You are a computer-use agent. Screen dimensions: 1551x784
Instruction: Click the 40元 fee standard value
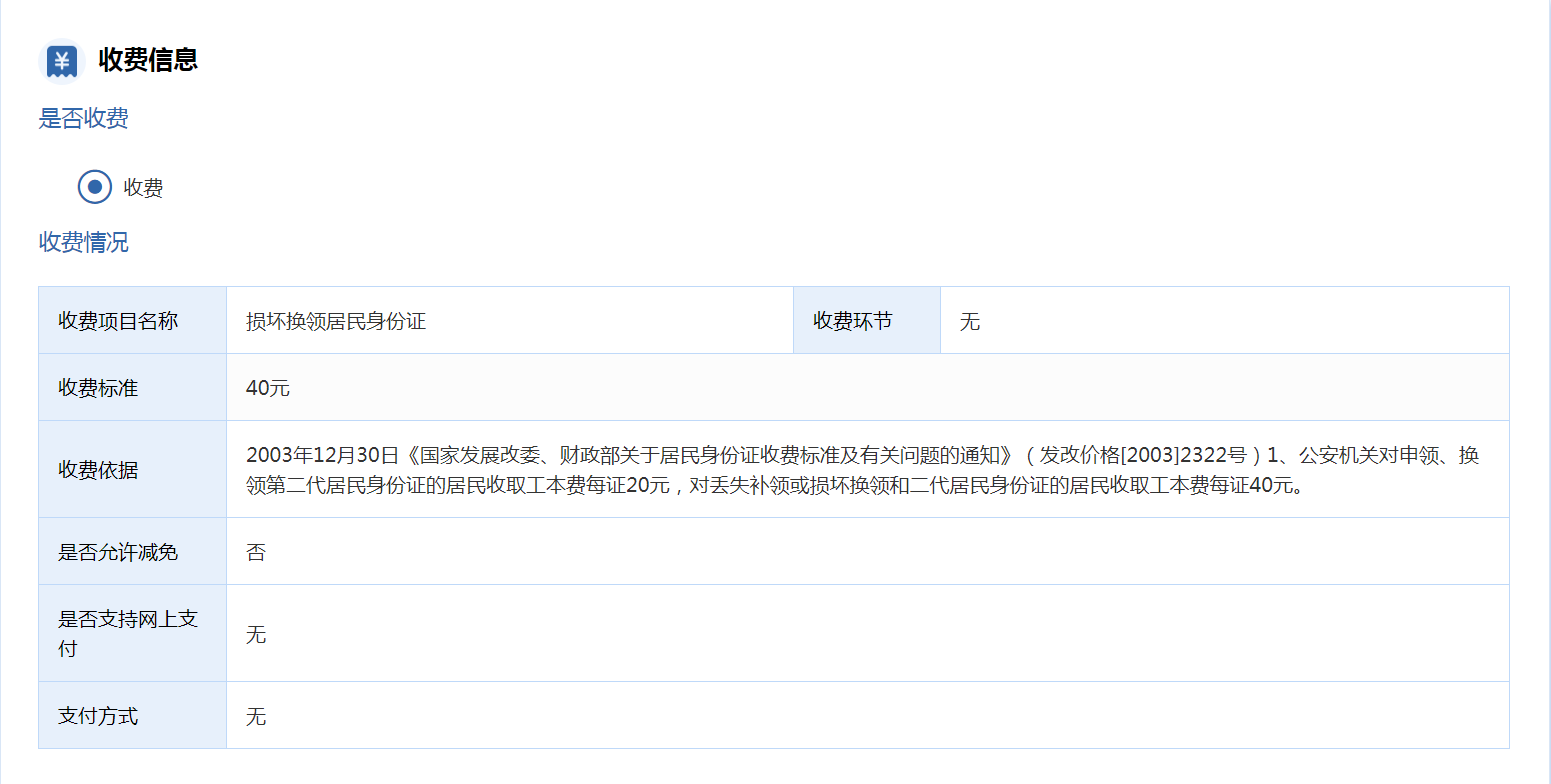267,388
